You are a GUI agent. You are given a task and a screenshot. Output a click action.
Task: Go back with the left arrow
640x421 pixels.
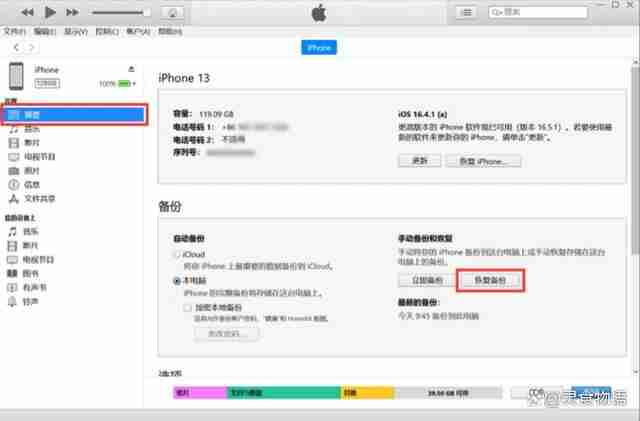coord(16,47)
